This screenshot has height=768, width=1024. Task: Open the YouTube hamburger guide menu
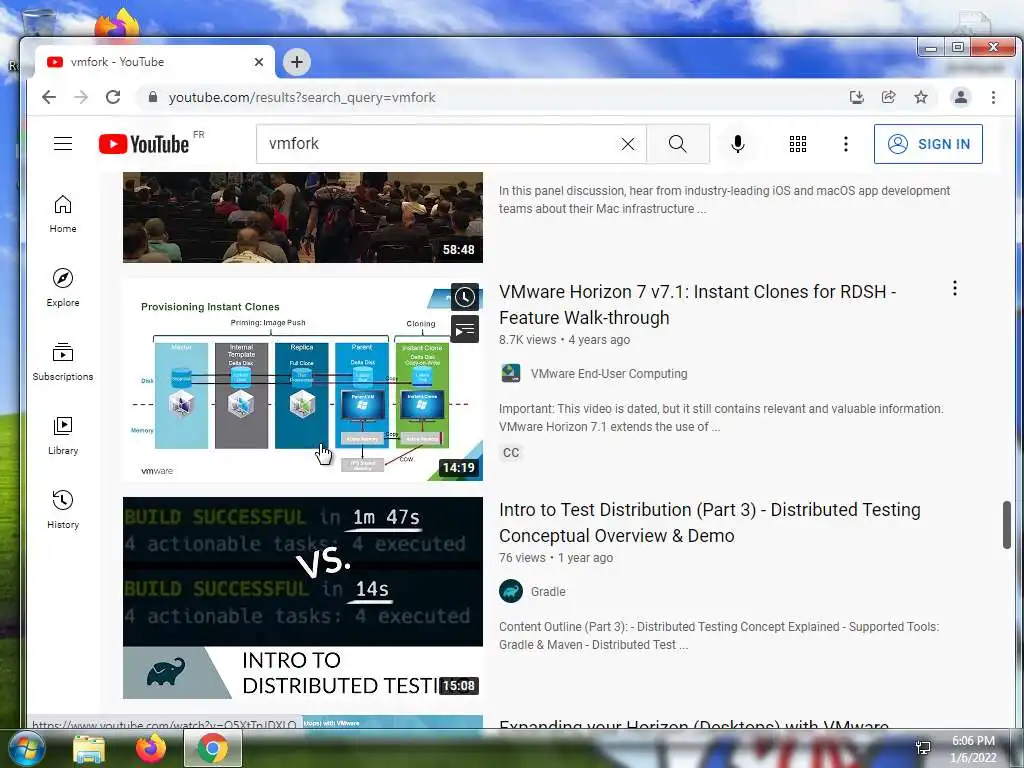point(63,144)
